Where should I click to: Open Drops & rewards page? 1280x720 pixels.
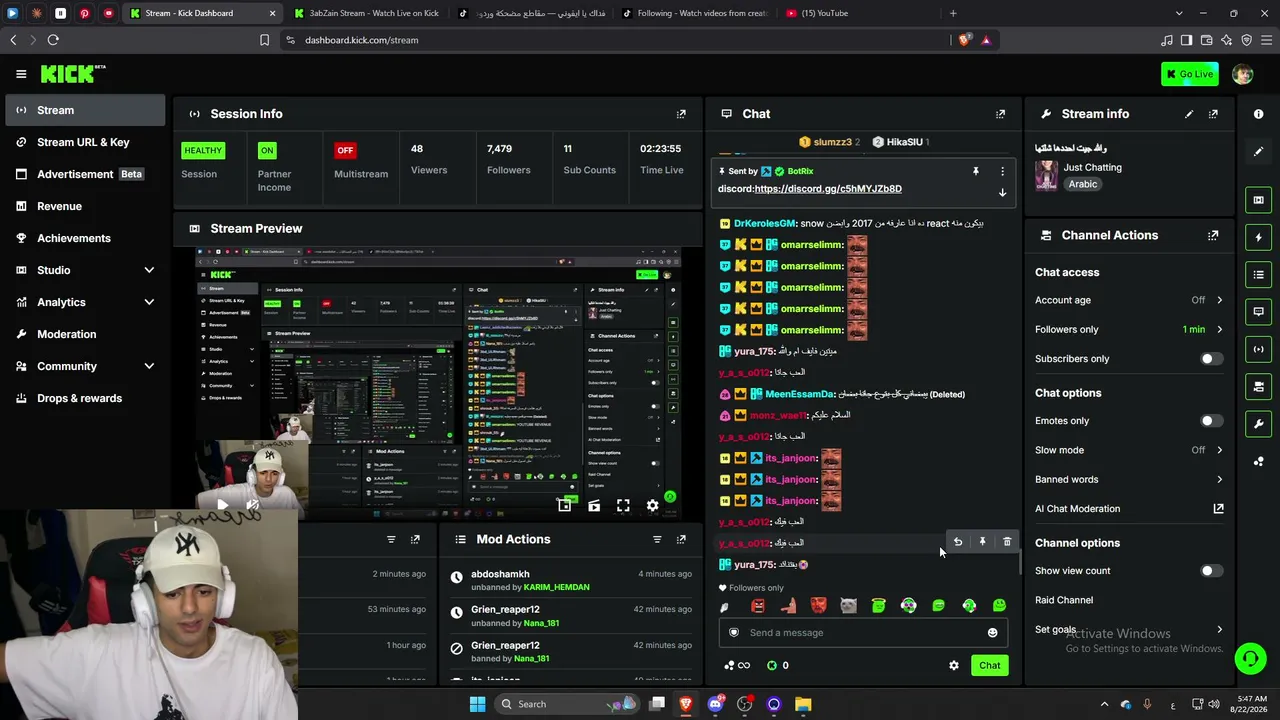coord(85,398)
